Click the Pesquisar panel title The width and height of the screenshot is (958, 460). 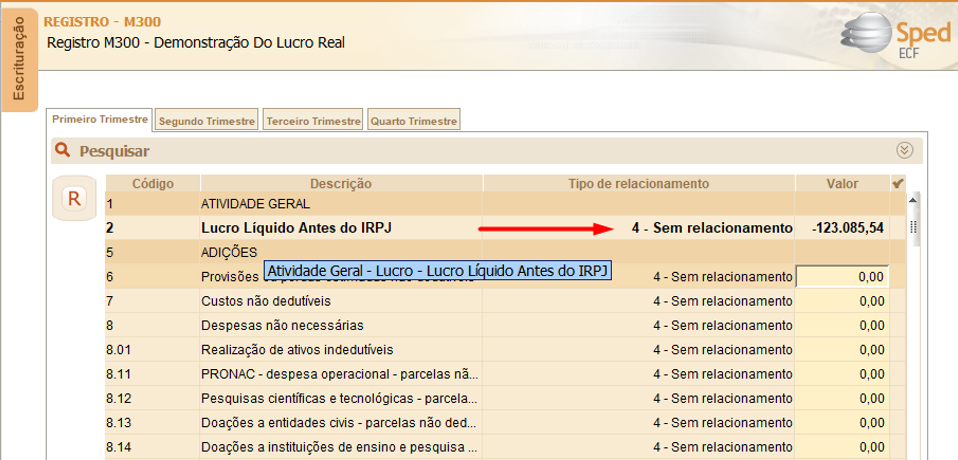click(x=114, y=151)
